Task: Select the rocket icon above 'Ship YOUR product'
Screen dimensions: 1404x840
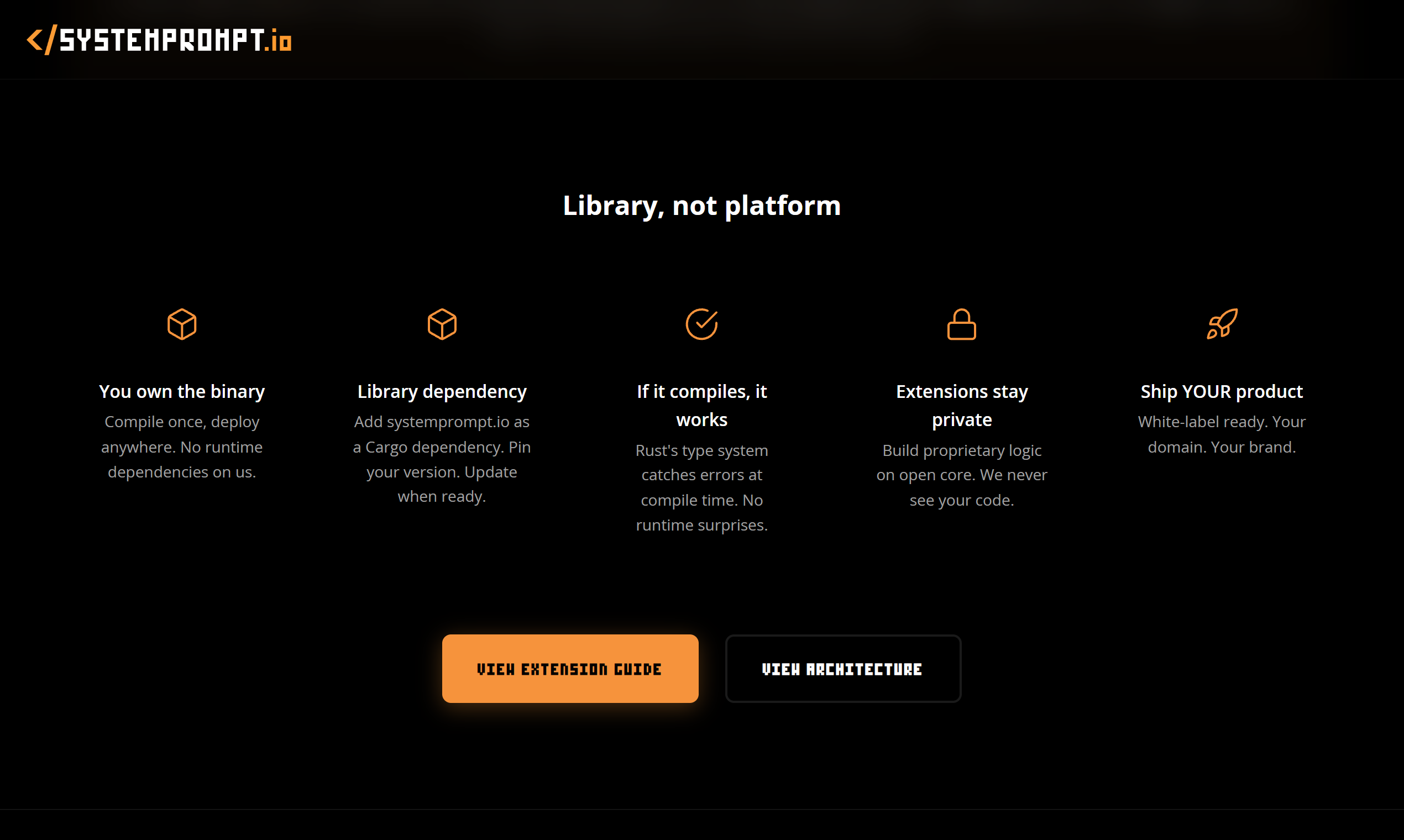Action: [1221, 324]
